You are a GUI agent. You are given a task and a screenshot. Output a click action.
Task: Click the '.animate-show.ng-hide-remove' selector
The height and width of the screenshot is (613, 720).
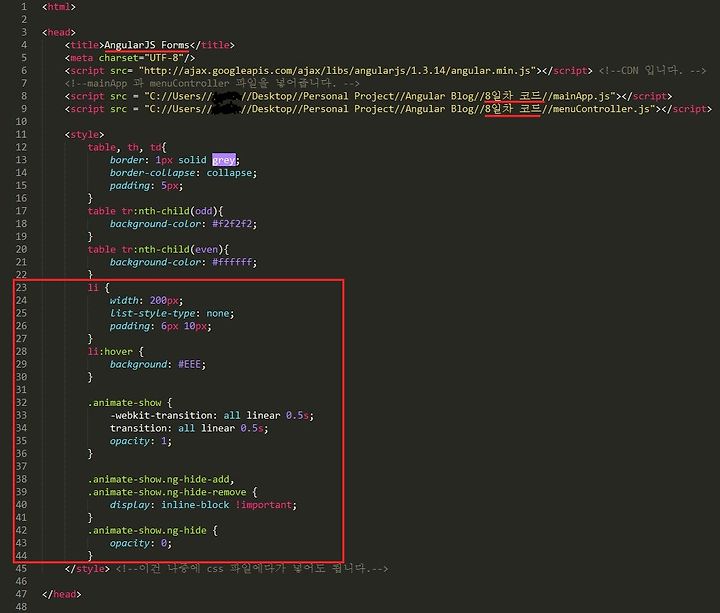point(167,492)
